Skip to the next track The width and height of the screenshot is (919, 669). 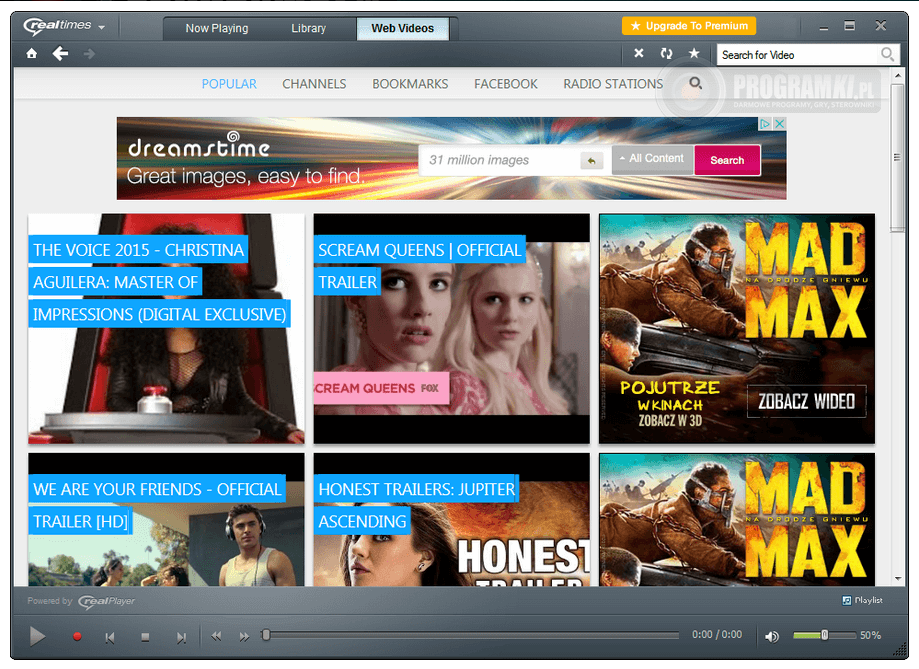coord(181,637)
